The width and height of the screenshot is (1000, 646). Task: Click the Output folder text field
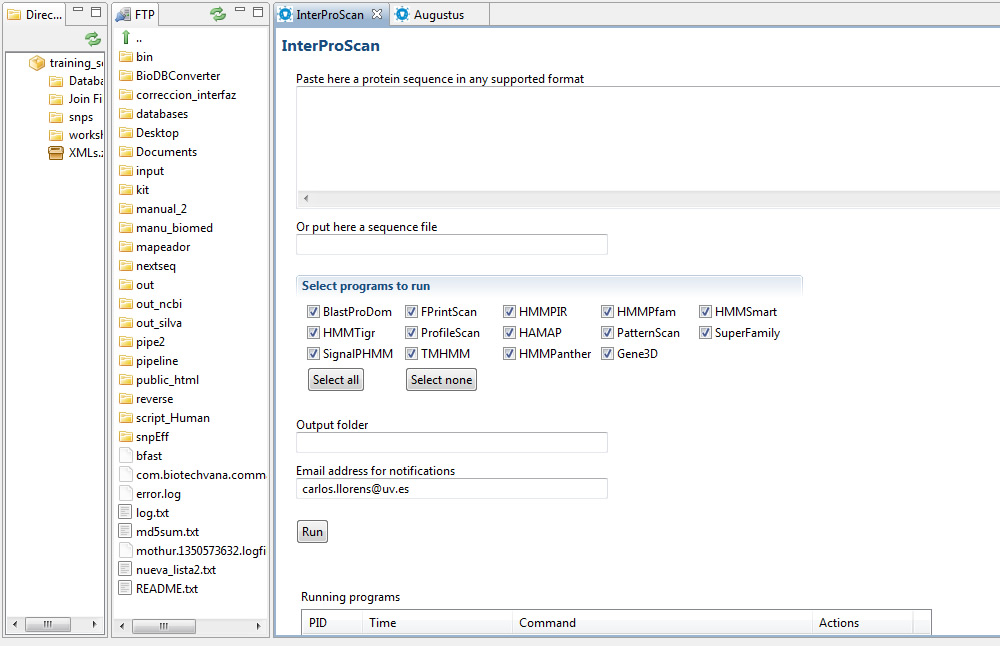(x=451, y=442)
